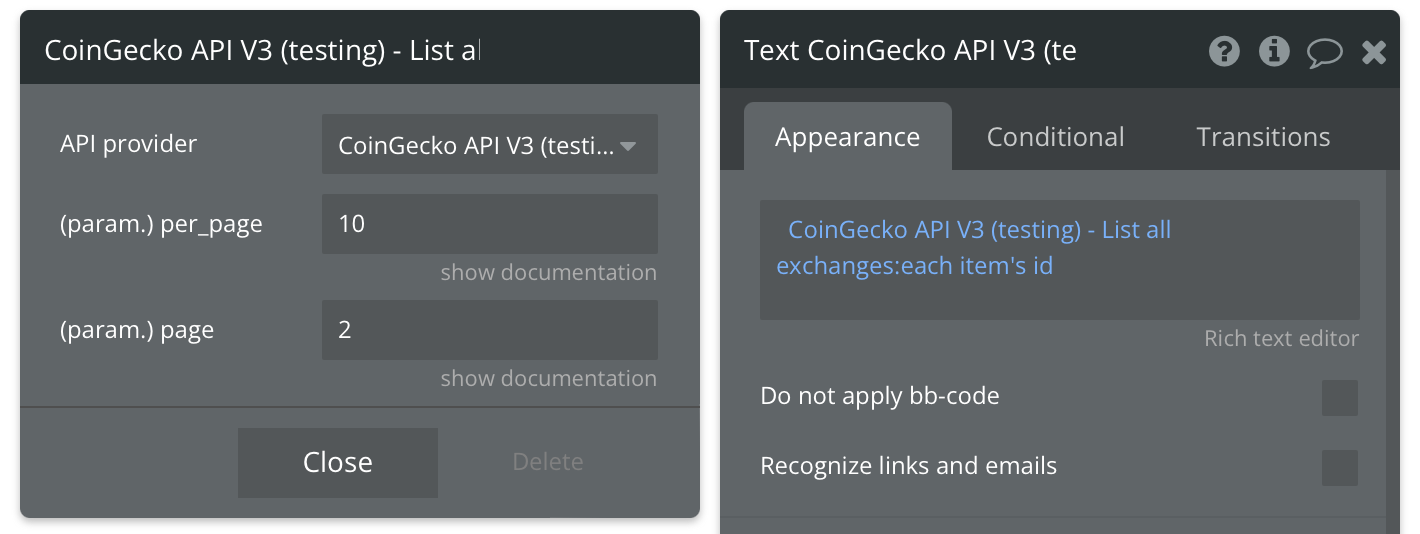The width and height of the screenshot is (1420, 534).
Task: Select the Appearance tab
Action: coord(848,137)
